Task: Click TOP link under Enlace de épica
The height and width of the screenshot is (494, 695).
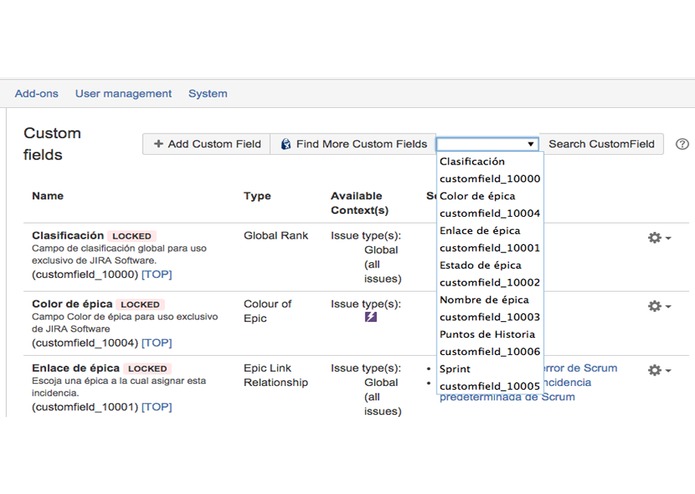Action: (x=156, y=407)
